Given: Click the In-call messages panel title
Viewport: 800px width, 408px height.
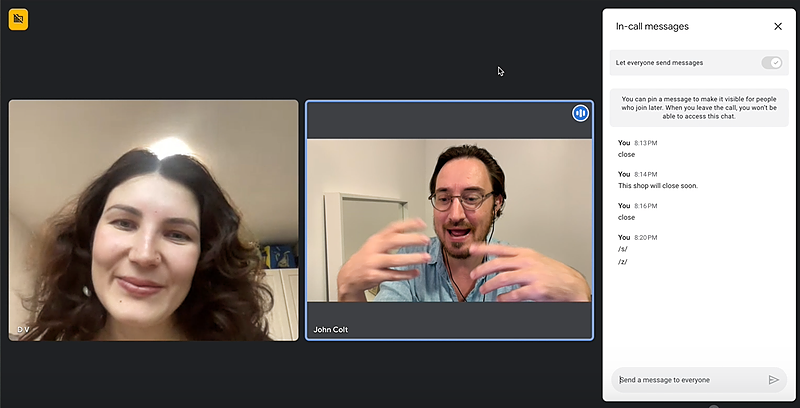Looking at the screenshot, I should [x=652, y=26].
